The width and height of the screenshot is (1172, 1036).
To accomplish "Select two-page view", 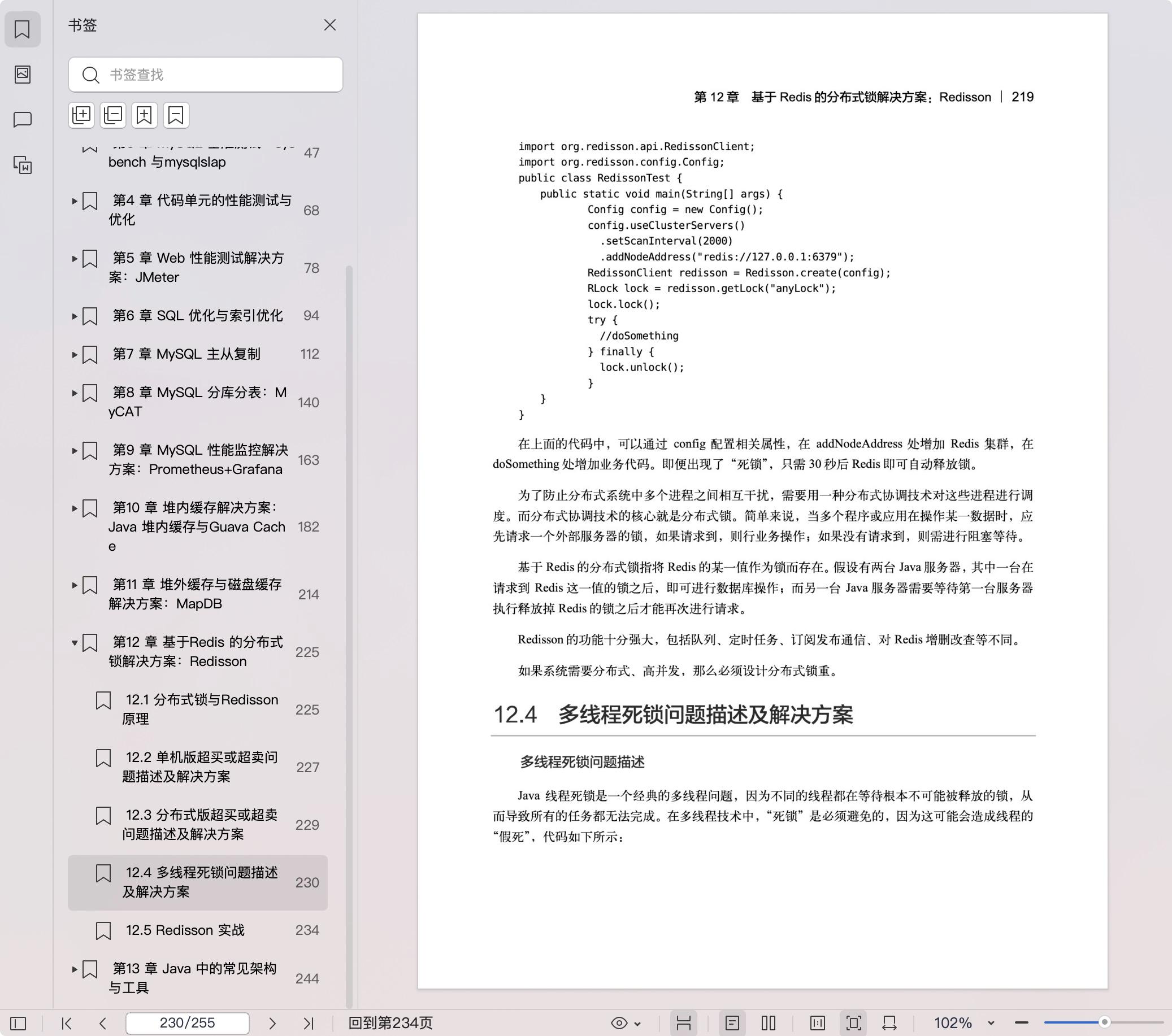I will pos(769,1023).
